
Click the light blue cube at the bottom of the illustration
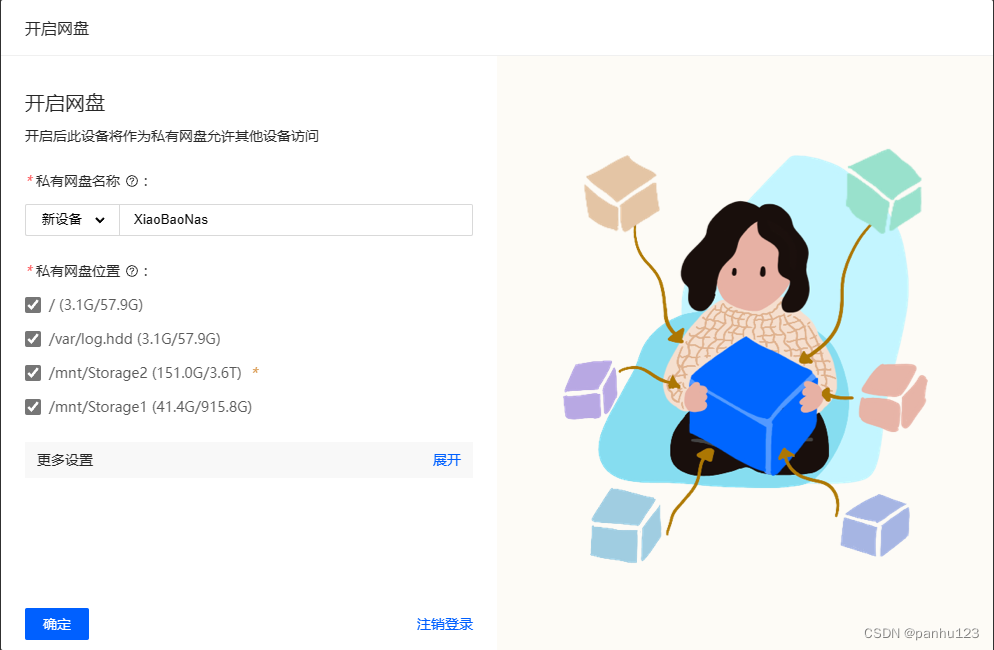(626, 526)
